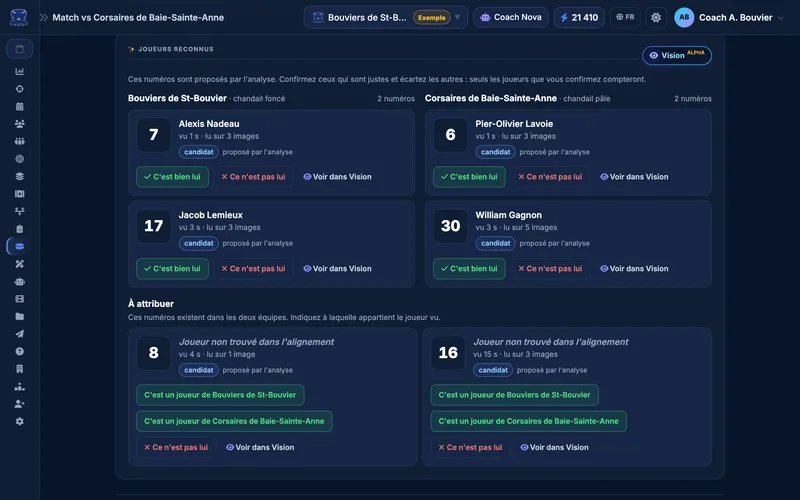View Jacob Lemieux in Vision
Viewport: 800px width, 500px height.
pos(337,268)
